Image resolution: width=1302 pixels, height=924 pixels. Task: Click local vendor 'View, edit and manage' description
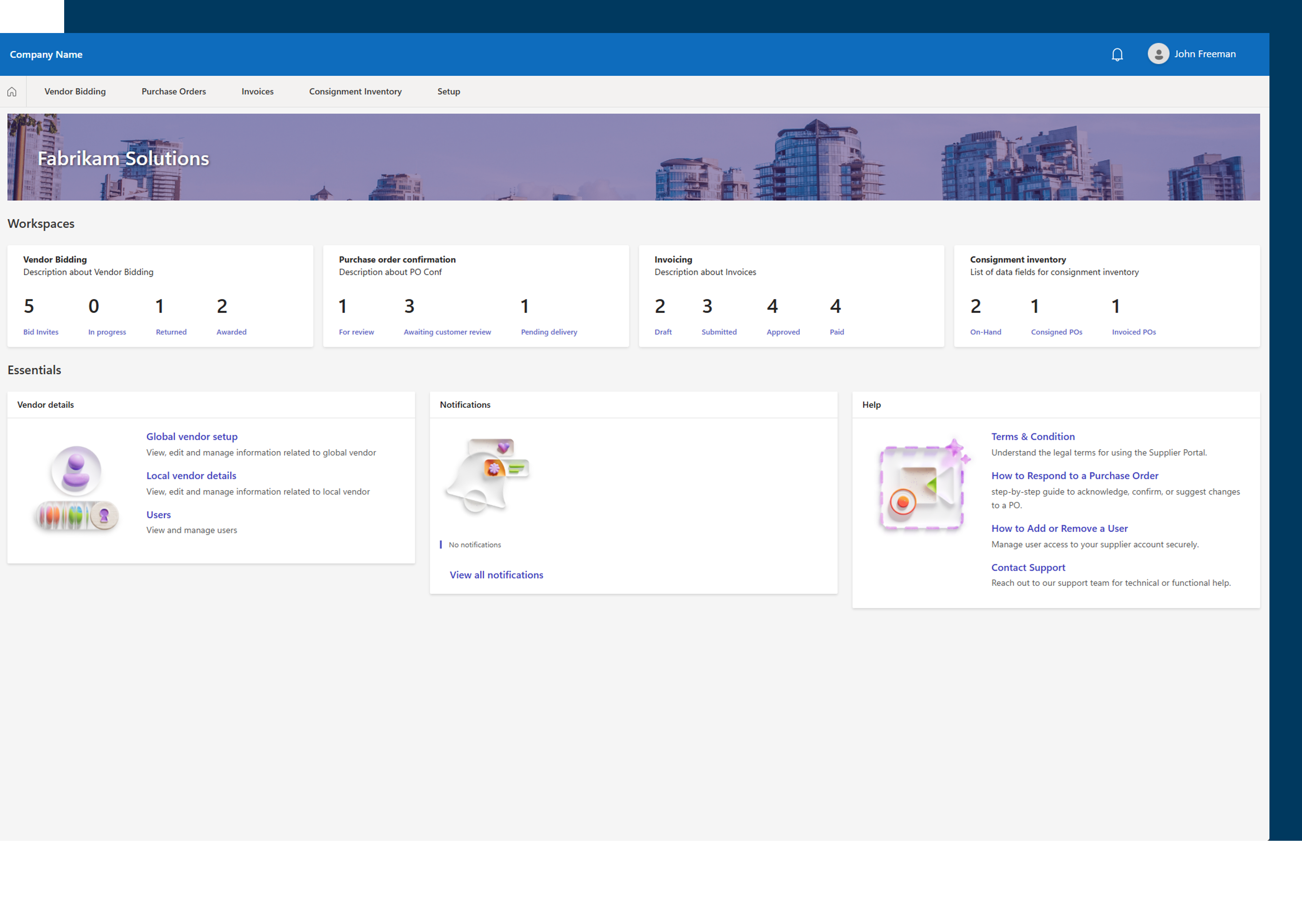click(x=258, y=492)
